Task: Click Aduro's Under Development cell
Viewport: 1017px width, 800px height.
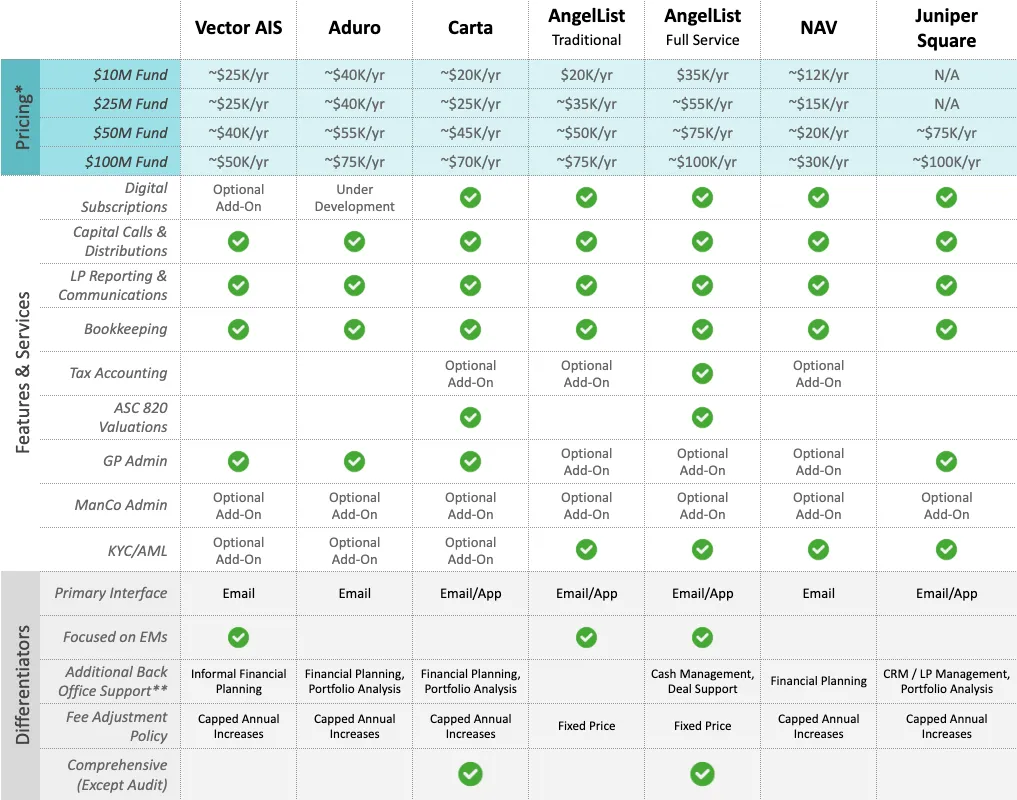Action: [354, 198]
